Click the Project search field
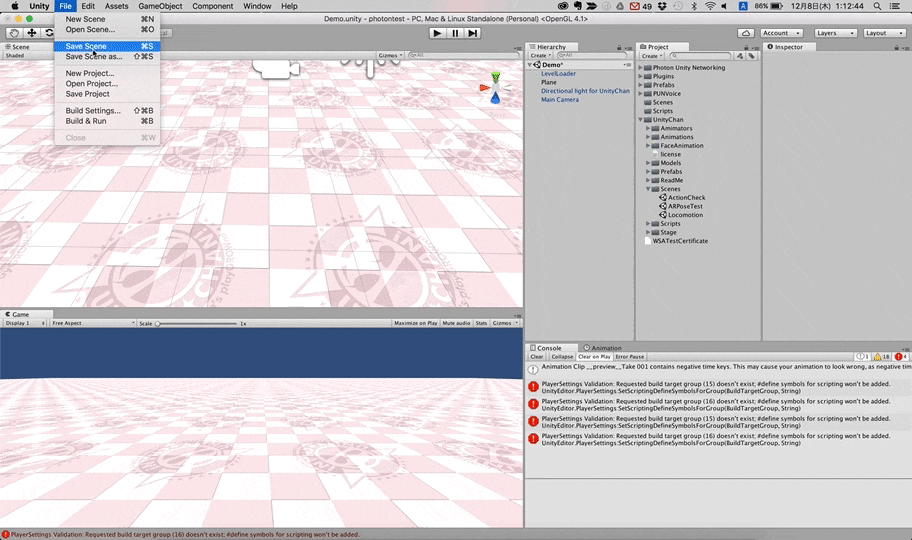The image size is (912, 540). (700, 56)
